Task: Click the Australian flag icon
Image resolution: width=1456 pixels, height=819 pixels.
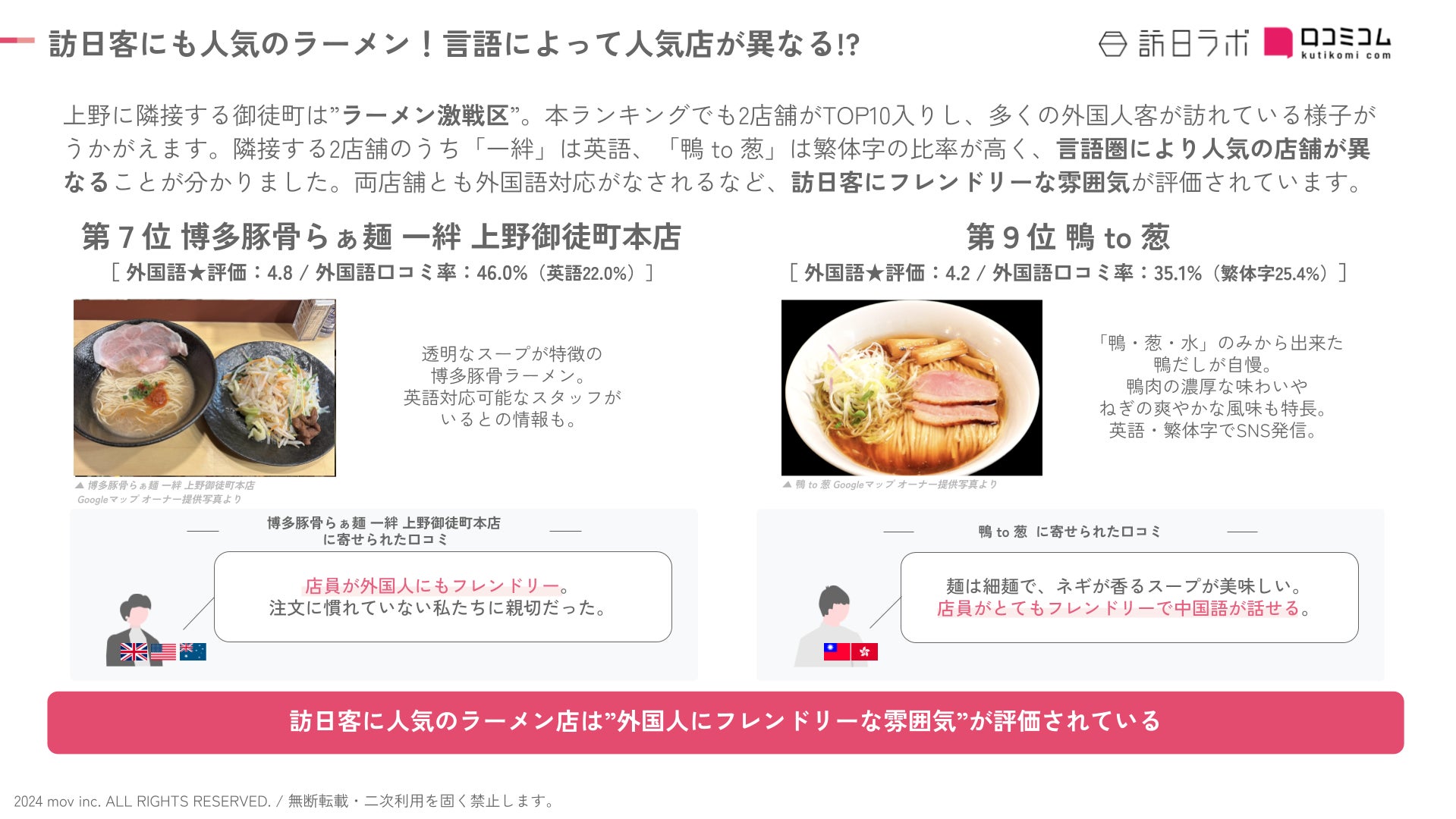Action: (193, 651)
